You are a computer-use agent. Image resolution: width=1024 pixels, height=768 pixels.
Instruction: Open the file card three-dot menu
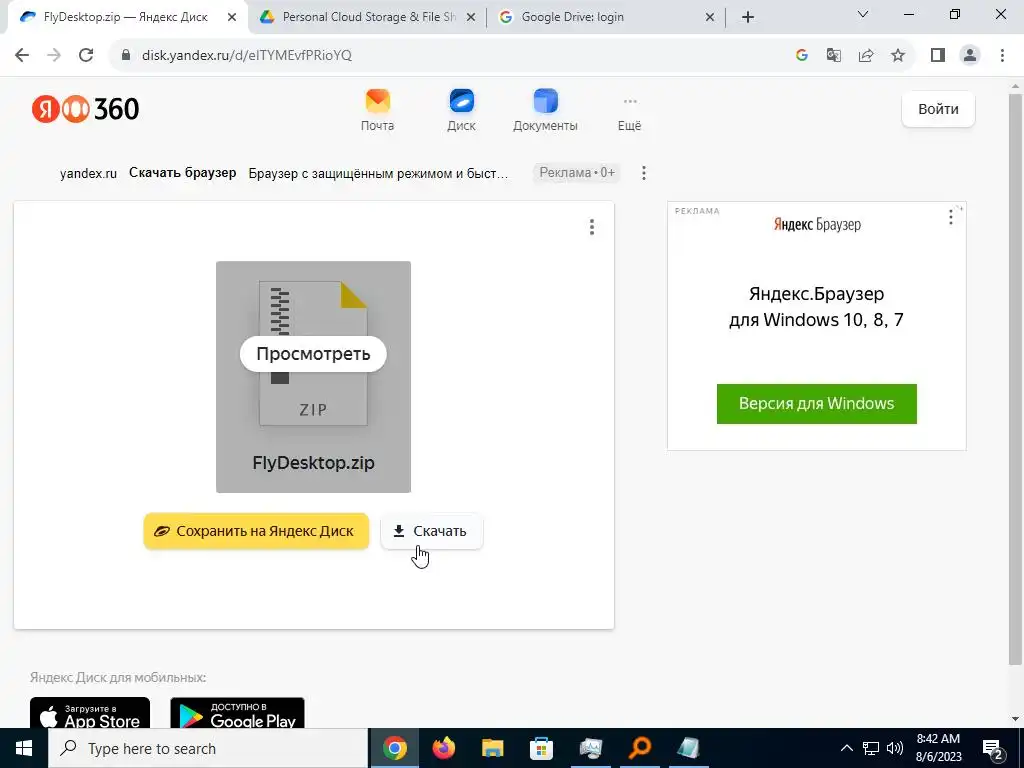[x=592, y=227]
